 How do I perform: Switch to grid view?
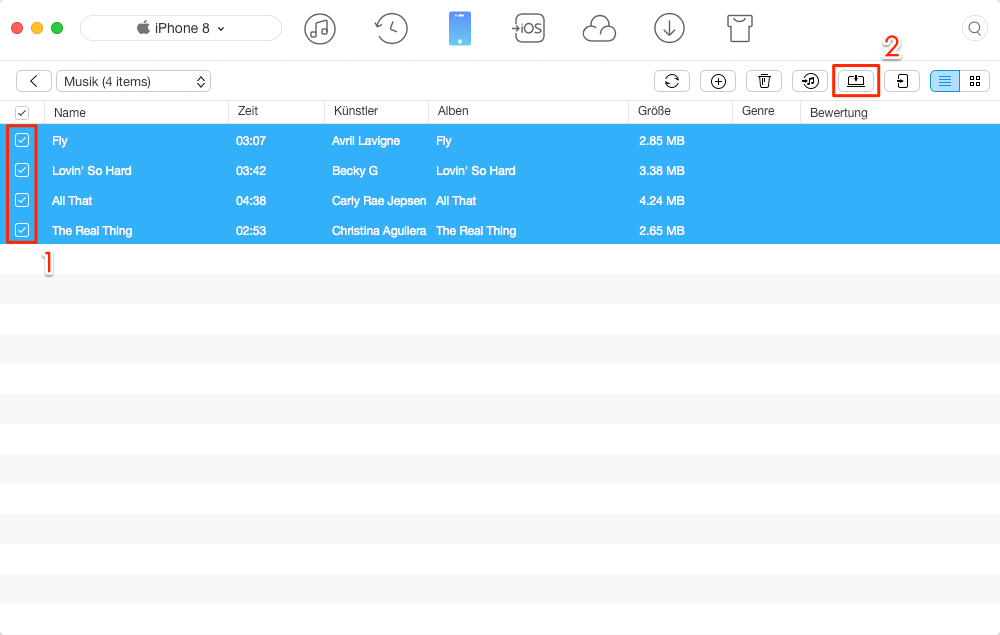point(974,81)
